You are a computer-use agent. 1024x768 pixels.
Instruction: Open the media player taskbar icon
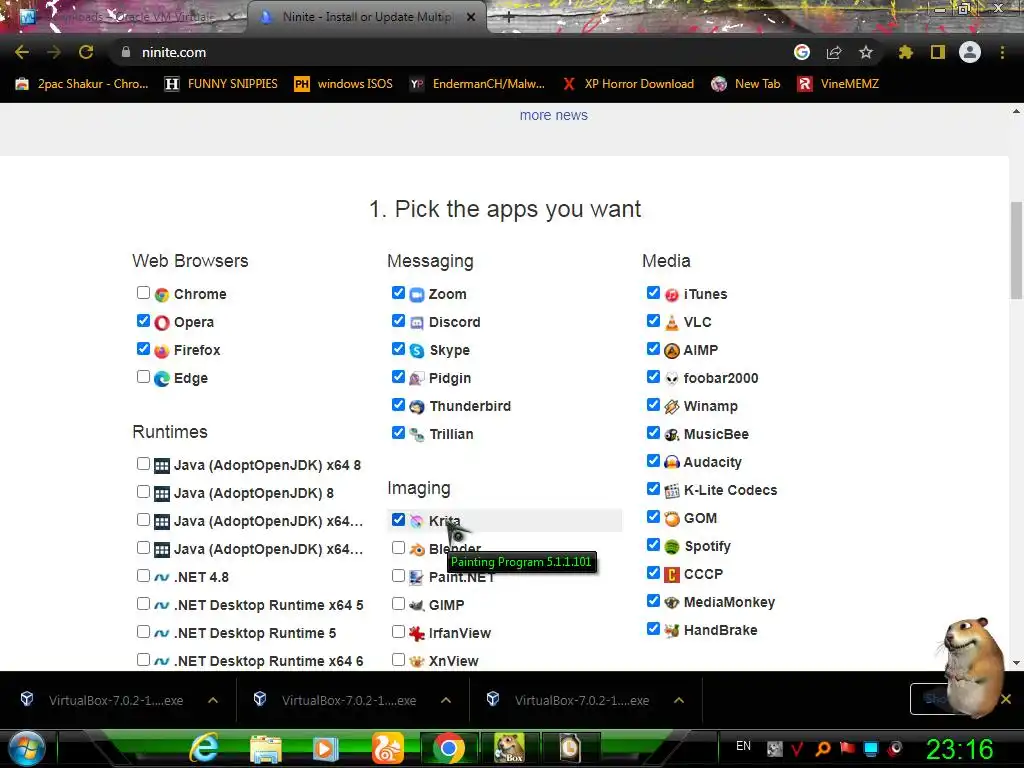[x=325, y=748]
